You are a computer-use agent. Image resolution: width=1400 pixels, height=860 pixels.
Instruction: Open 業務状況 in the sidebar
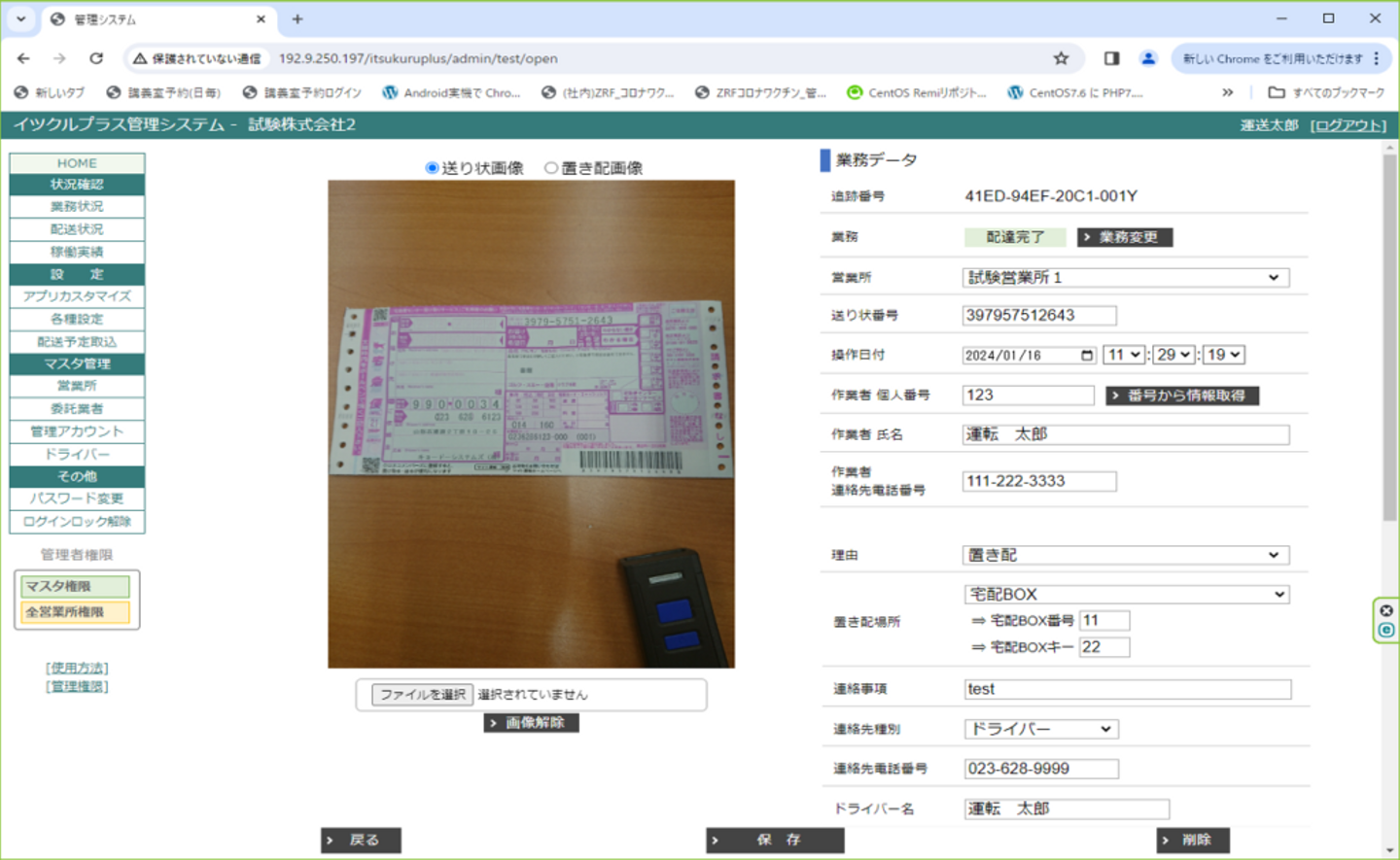pos(77,206)
